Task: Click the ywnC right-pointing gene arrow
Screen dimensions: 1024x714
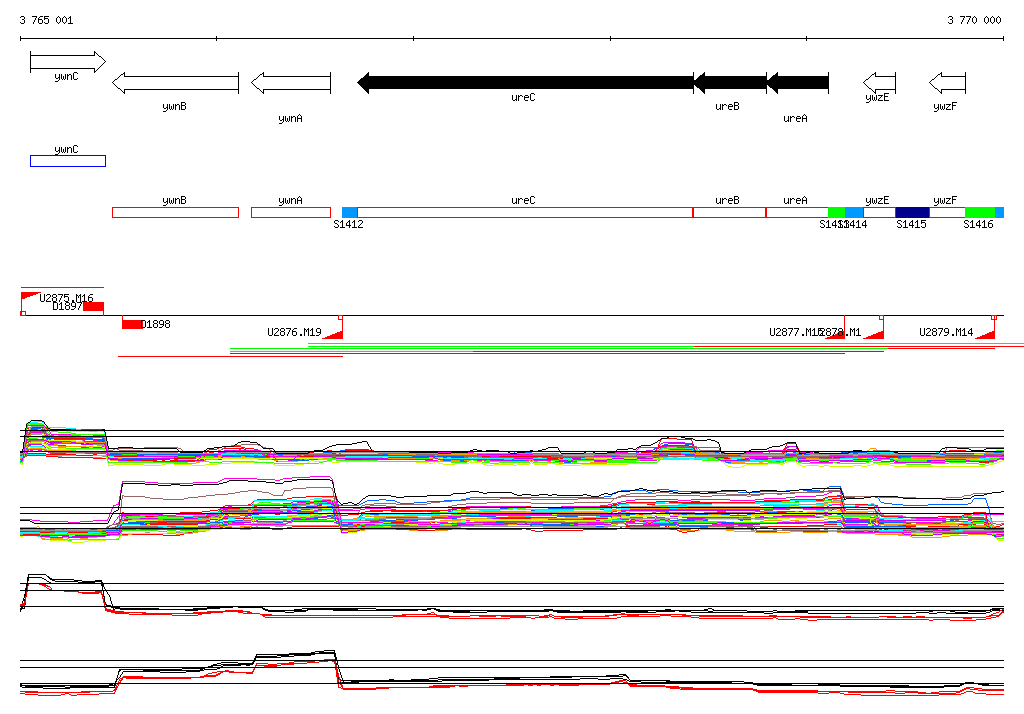Action: 68,62
